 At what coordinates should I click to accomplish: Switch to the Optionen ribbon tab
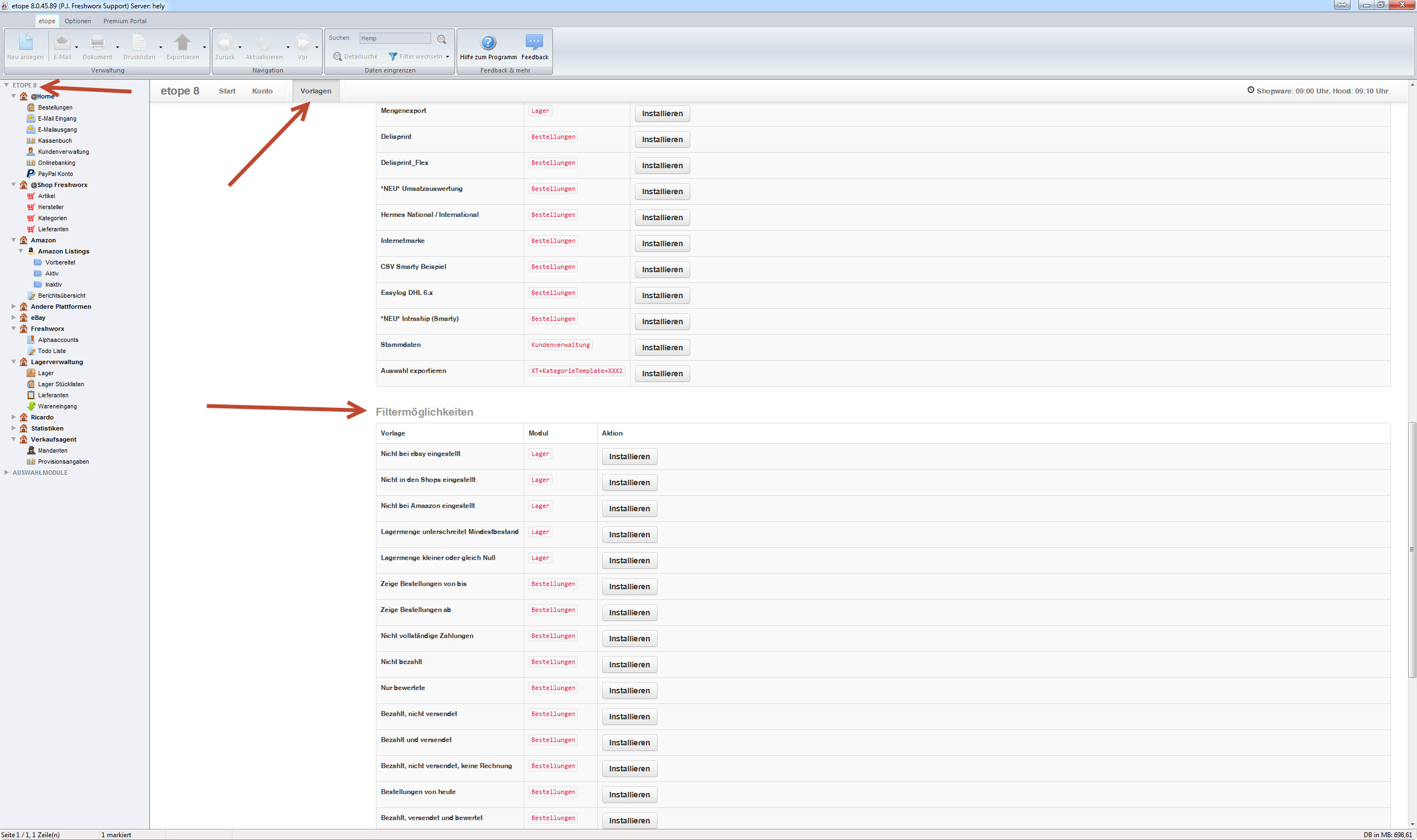click(x=77, y=21)
